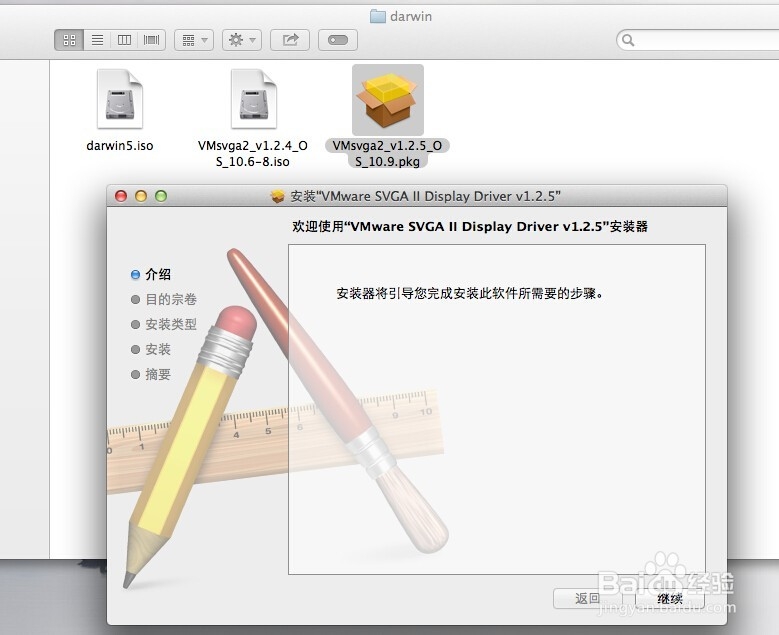779x635 pixels.
Task: Click the VMsvga2_v1.2.5_OS_10.9.pkg file name
Action: pos(388,154)
